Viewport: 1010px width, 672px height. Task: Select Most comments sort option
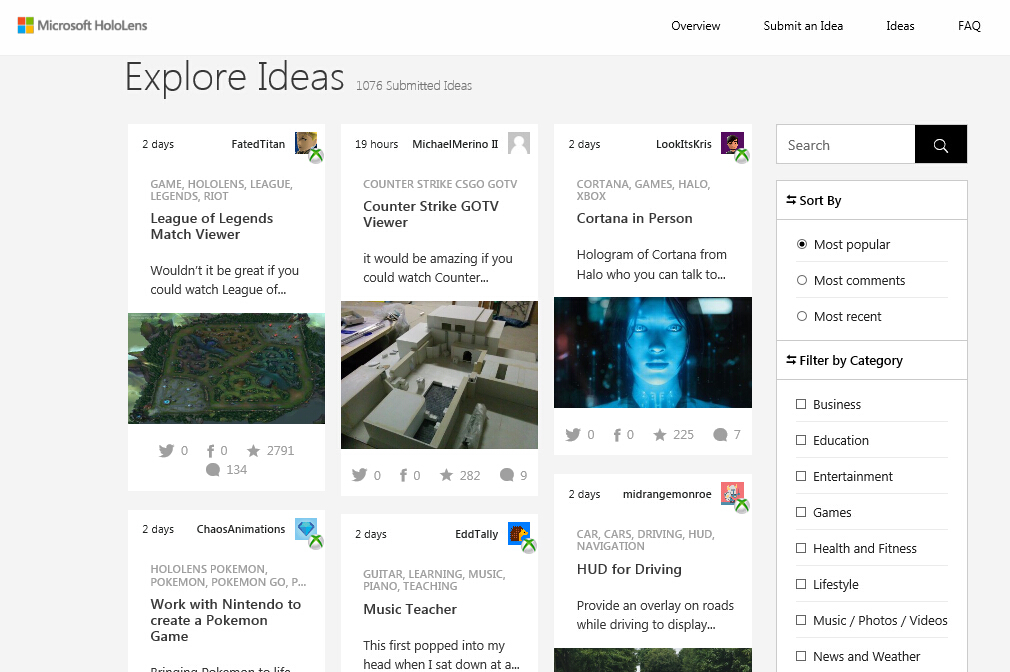(802, 280)
